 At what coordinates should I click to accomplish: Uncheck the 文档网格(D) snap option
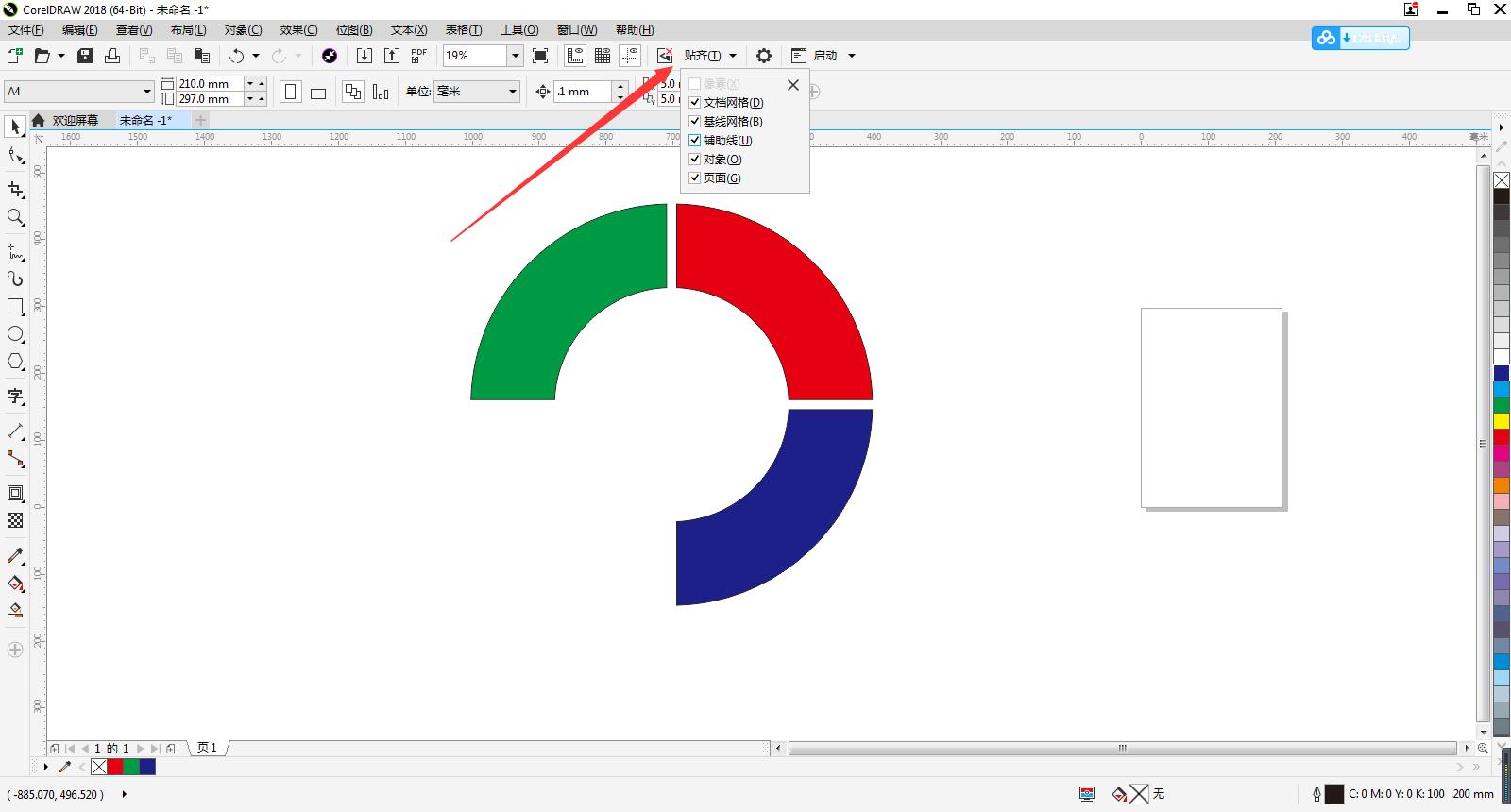click(695, 102)
